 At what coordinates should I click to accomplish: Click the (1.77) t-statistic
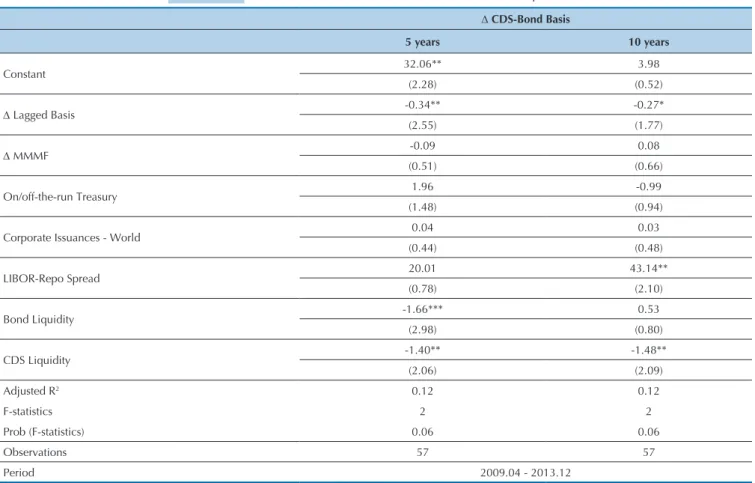point(649,125)
